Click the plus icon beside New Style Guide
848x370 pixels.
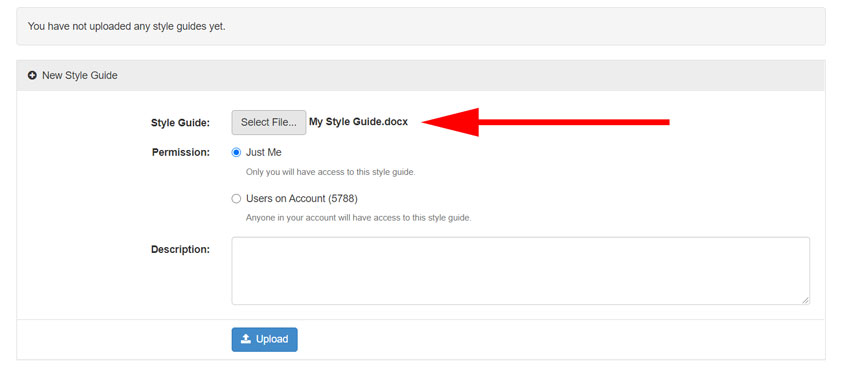[32, 76]
